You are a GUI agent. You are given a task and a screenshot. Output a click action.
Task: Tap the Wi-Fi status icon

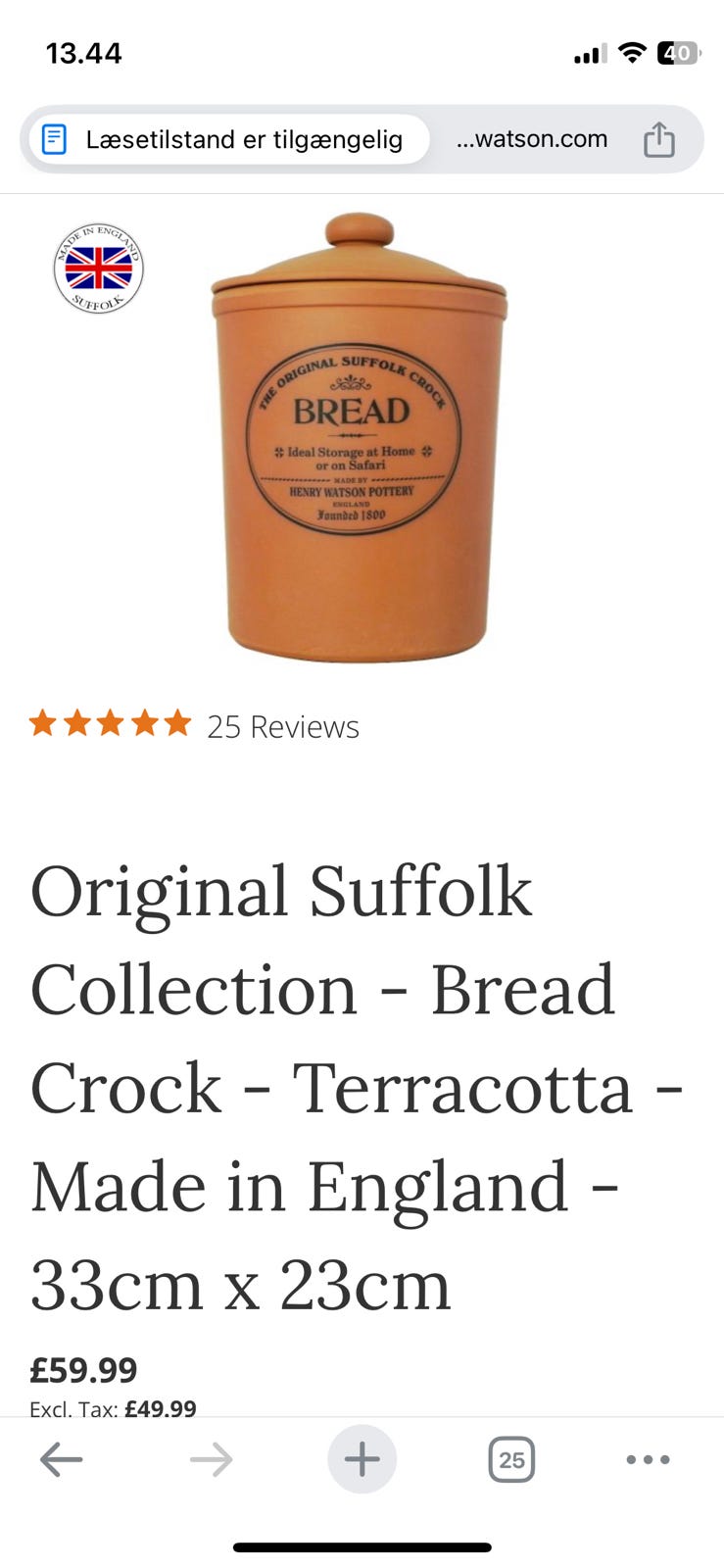pyautogui.click(x=633, y=53)
